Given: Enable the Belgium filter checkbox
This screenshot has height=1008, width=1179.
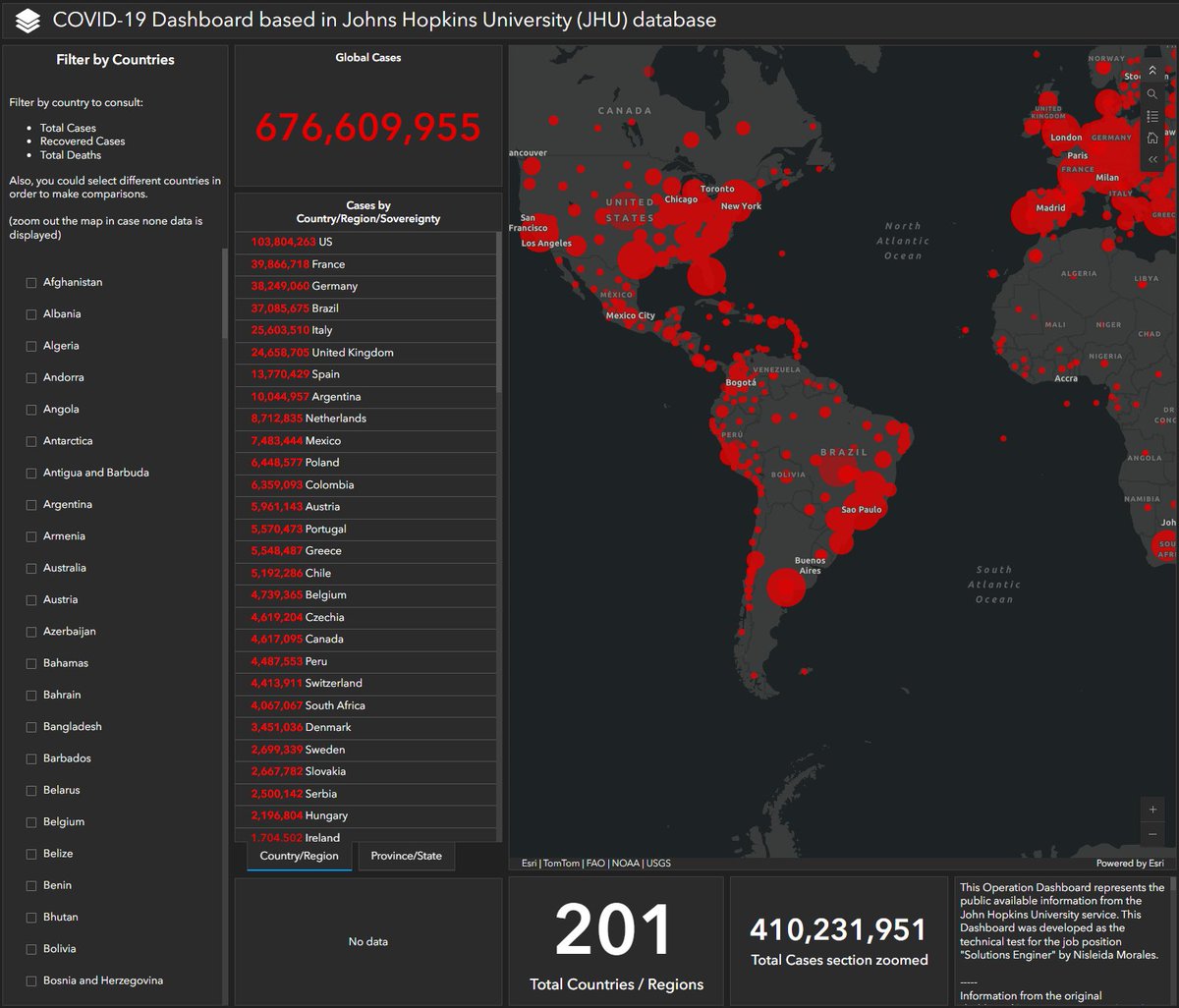Looking at the screenshot, I should (31, 822).
